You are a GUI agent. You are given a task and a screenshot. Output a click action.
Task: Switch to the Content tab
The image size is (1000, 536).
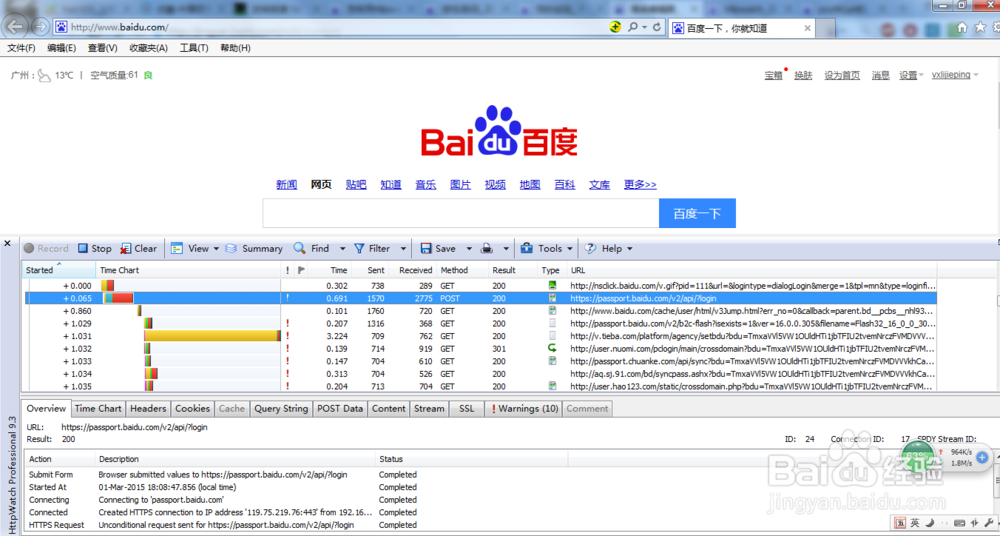388,408
